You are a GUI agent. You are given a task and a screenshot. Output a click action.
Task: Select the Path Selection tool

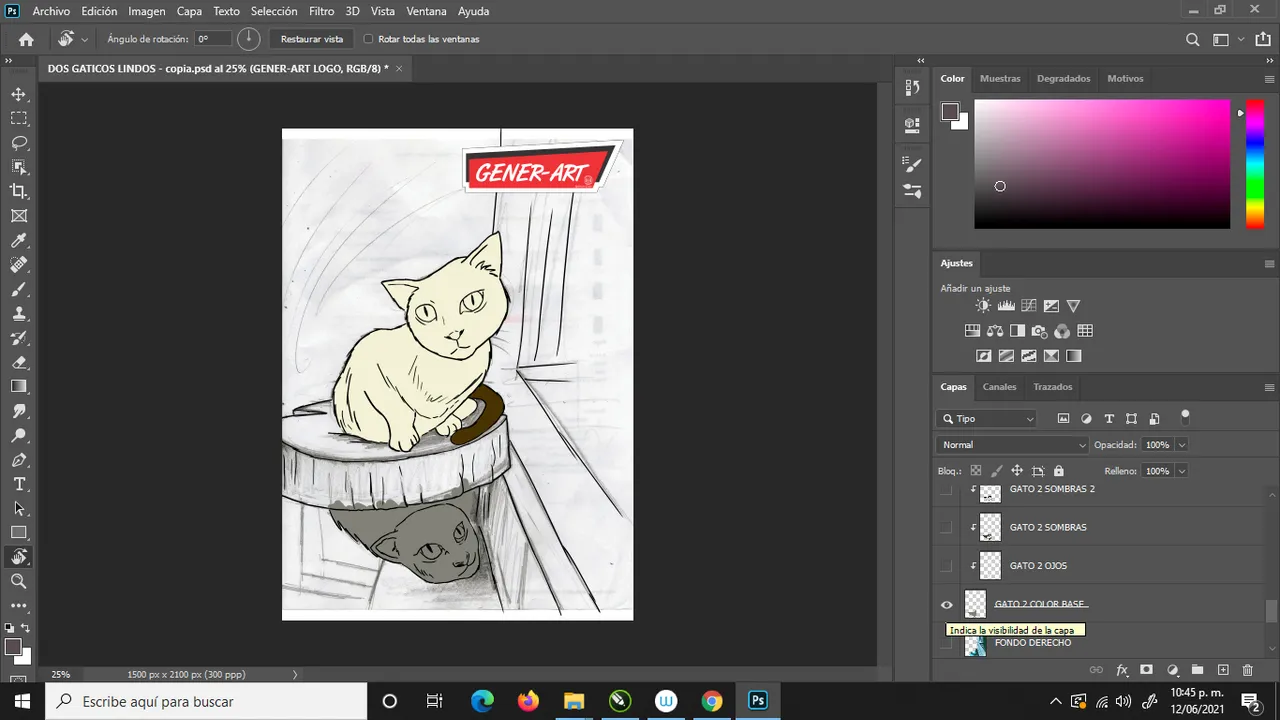[18, 508]
